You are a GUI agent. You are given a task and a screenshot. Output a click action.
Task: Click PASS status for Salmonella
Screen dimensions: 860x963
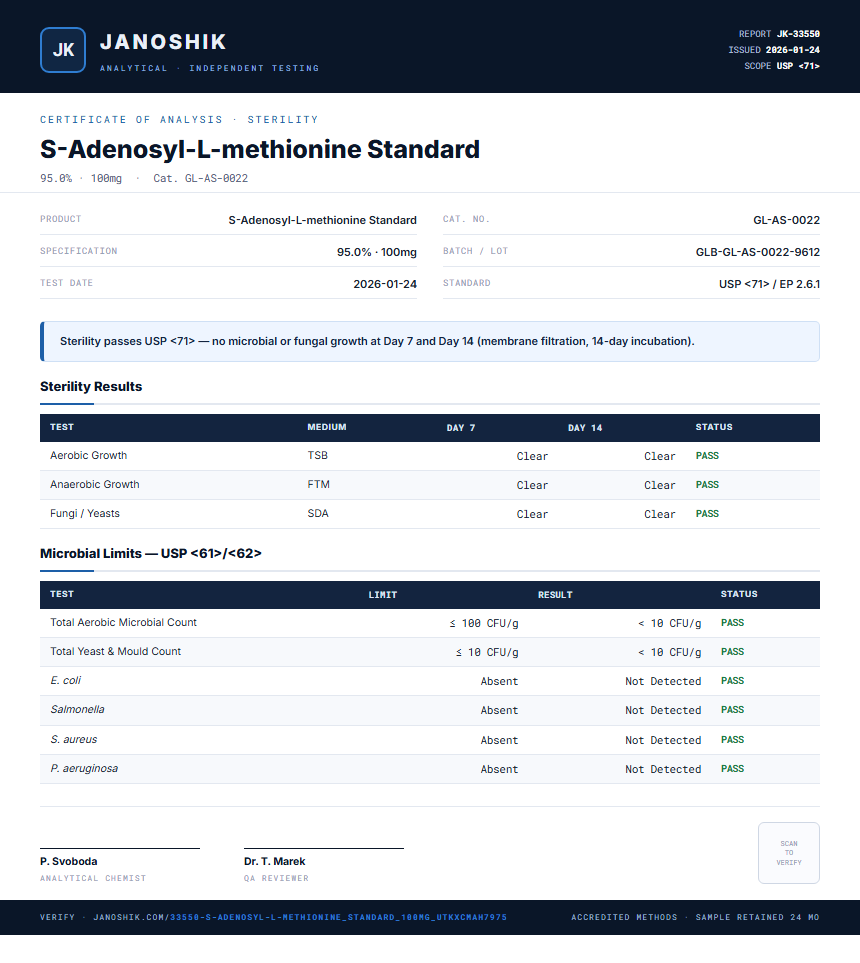click(x=732, y=709)
